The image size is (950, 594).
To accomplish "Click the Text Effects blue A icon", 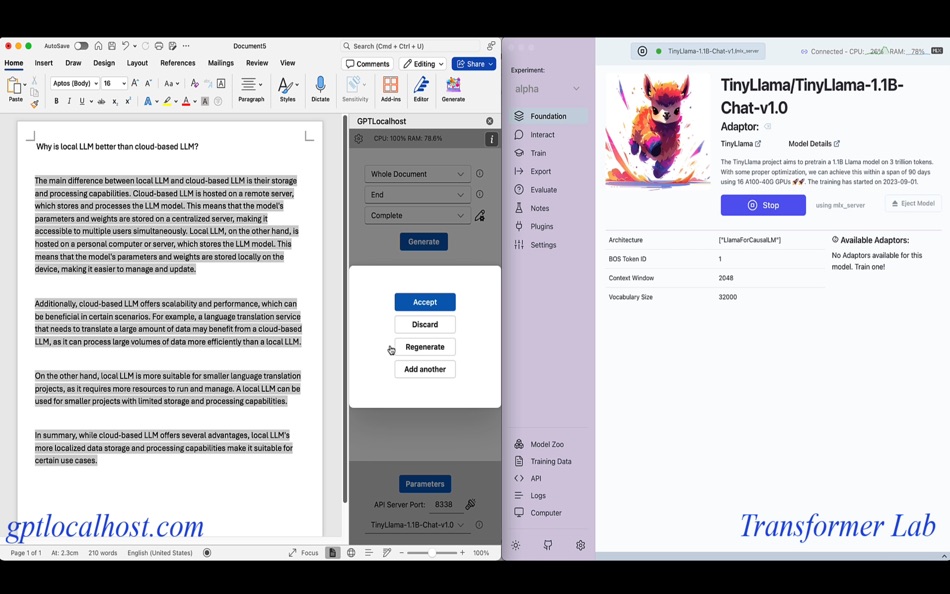I will tap(148, 101).
